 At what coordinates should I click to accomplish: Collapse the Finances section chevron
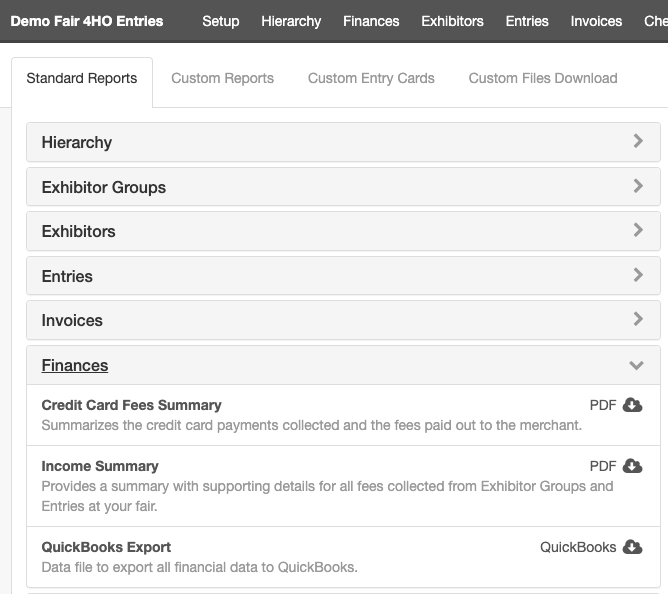click(x=636, y=365)
